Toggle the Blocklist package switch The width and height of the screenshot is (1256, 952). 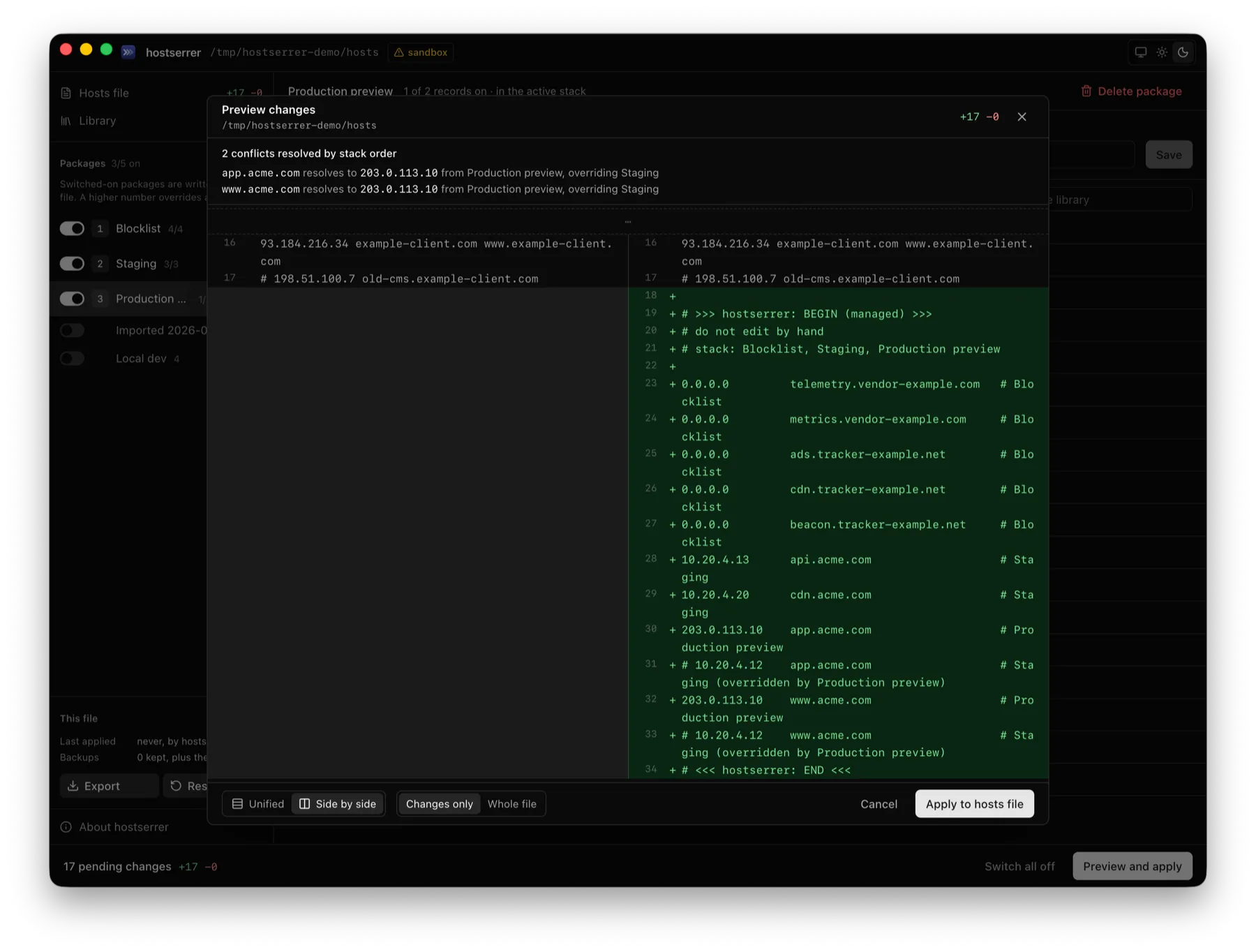pyautogui.click(x=72, y=229)
